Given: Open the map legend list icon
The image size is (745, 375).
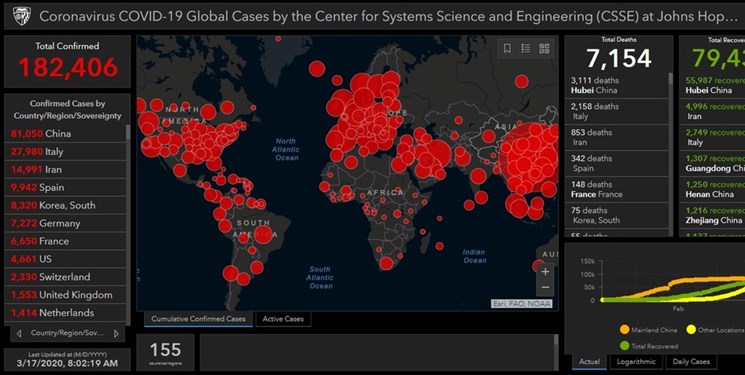Looking at the screenshot, I should (x=525, y=48).
